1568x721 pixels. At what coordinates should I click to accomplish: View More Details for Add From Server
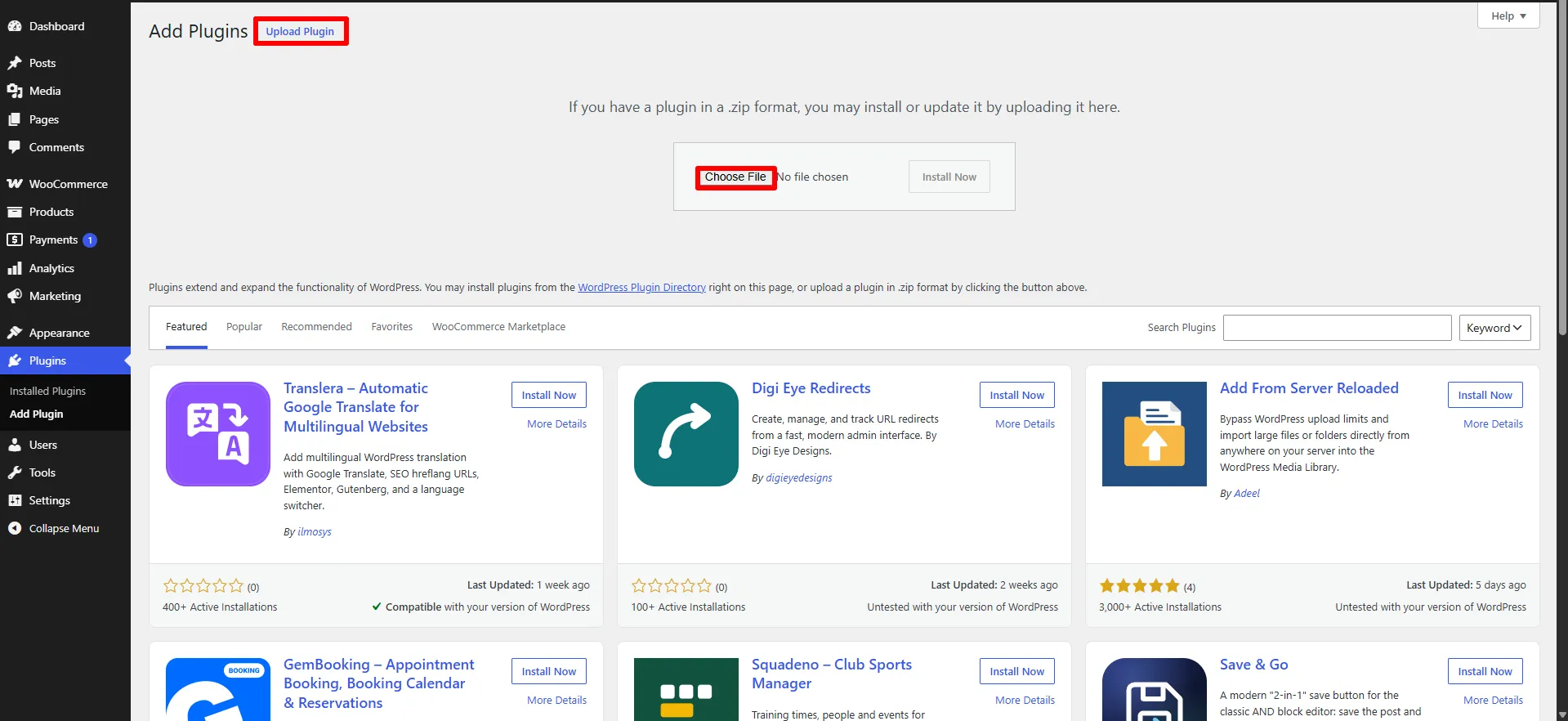[1493, 424]
